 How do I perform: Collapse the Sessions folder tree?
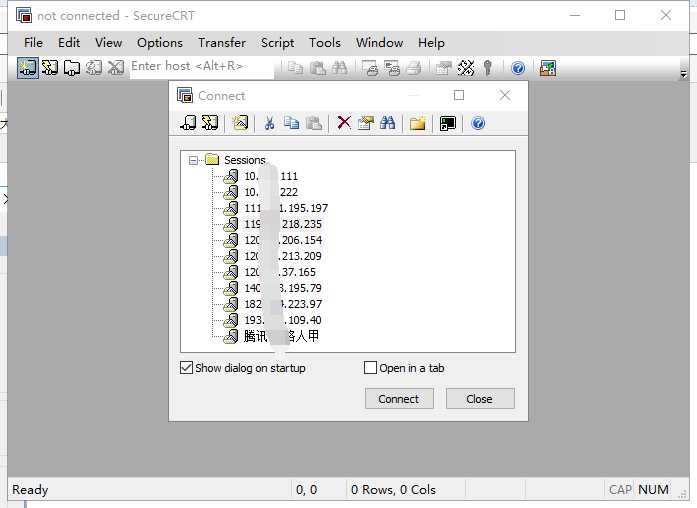pyautogui.click(x=193, y=160)
